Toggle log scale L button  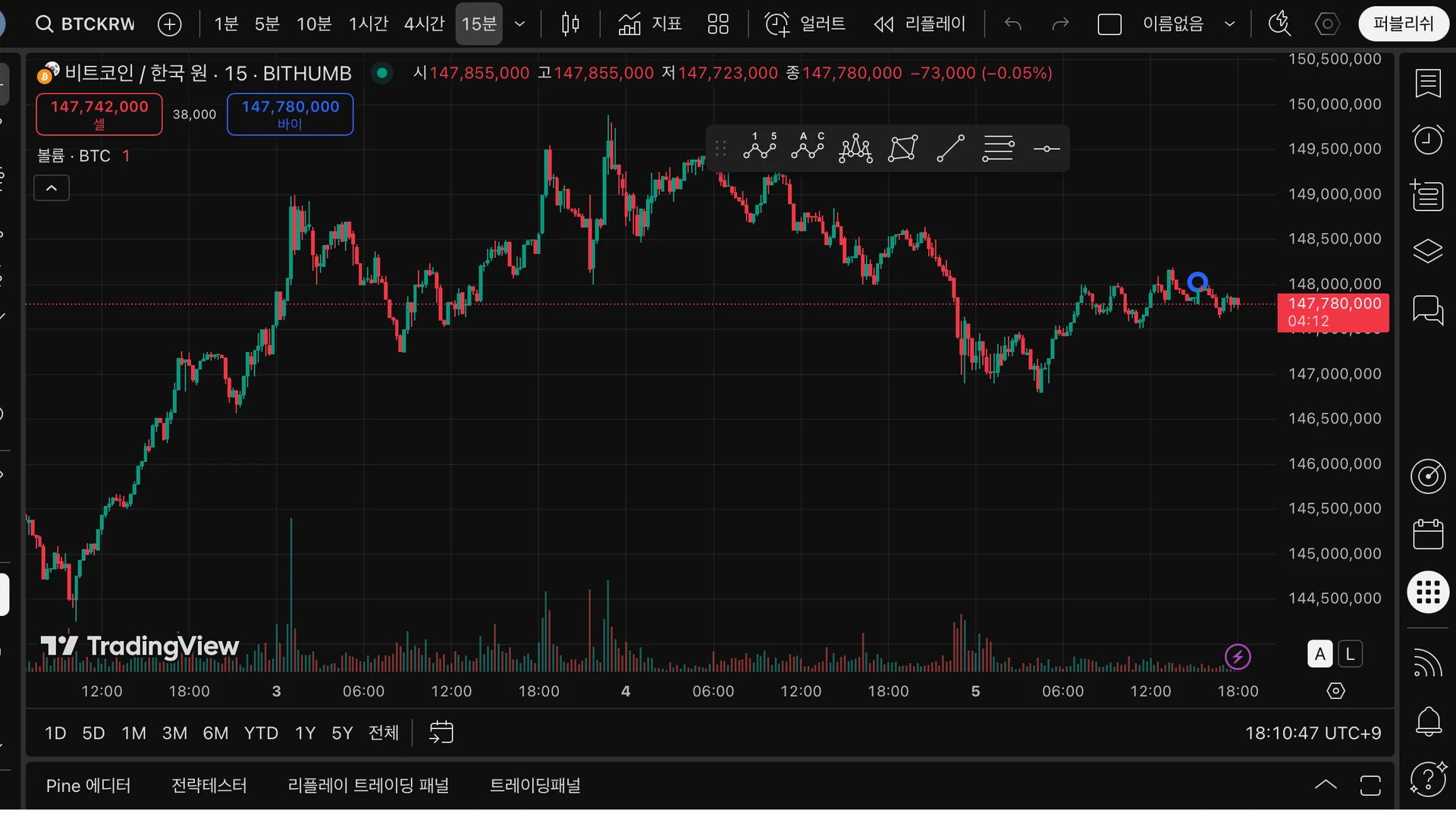(x=1350, y=654)
